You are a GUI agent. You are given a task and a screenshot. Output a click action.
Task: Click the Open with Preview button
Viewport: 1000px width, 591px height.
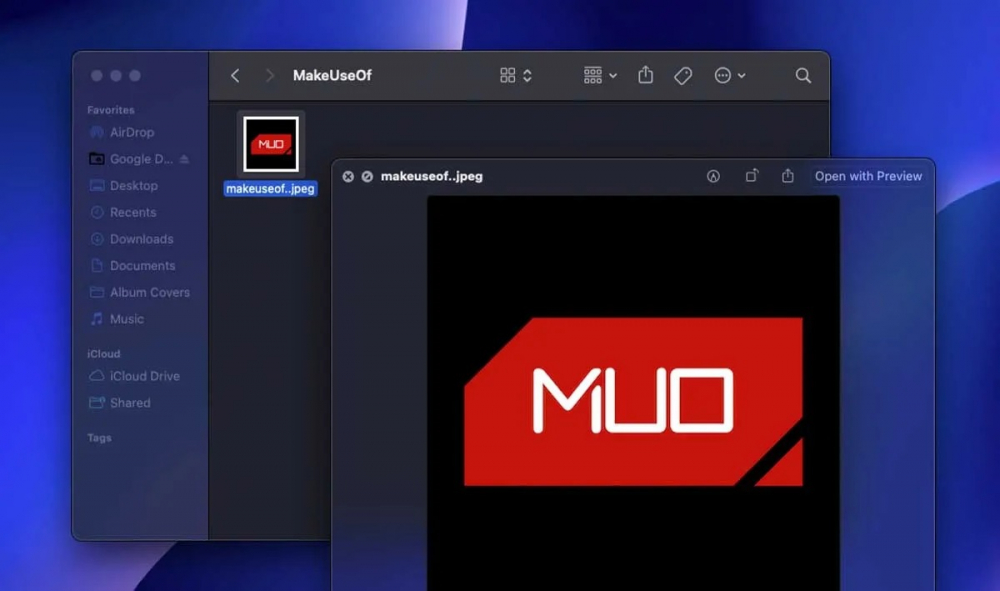coord(868,176)
